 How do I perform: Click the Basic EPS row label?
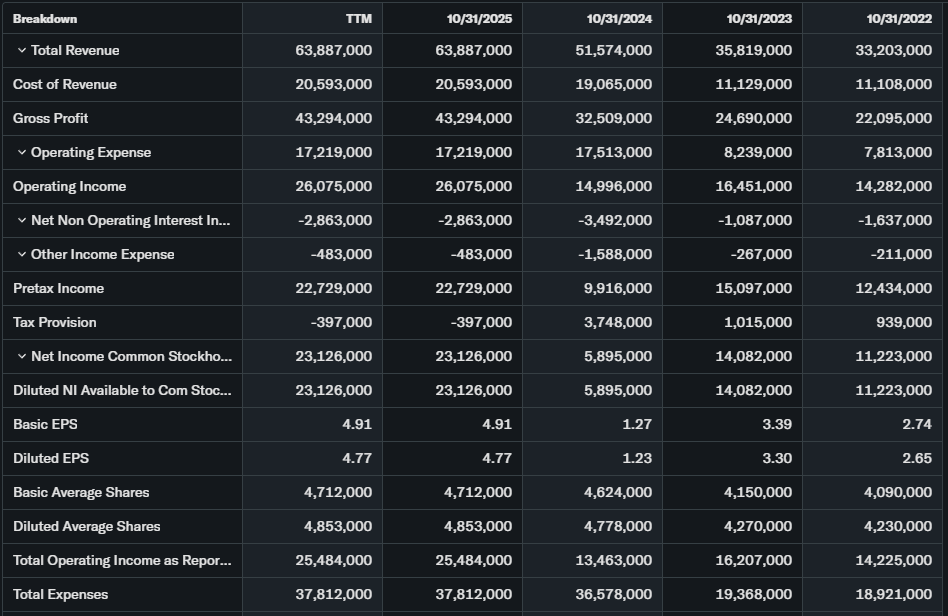(x=45, y=425)
